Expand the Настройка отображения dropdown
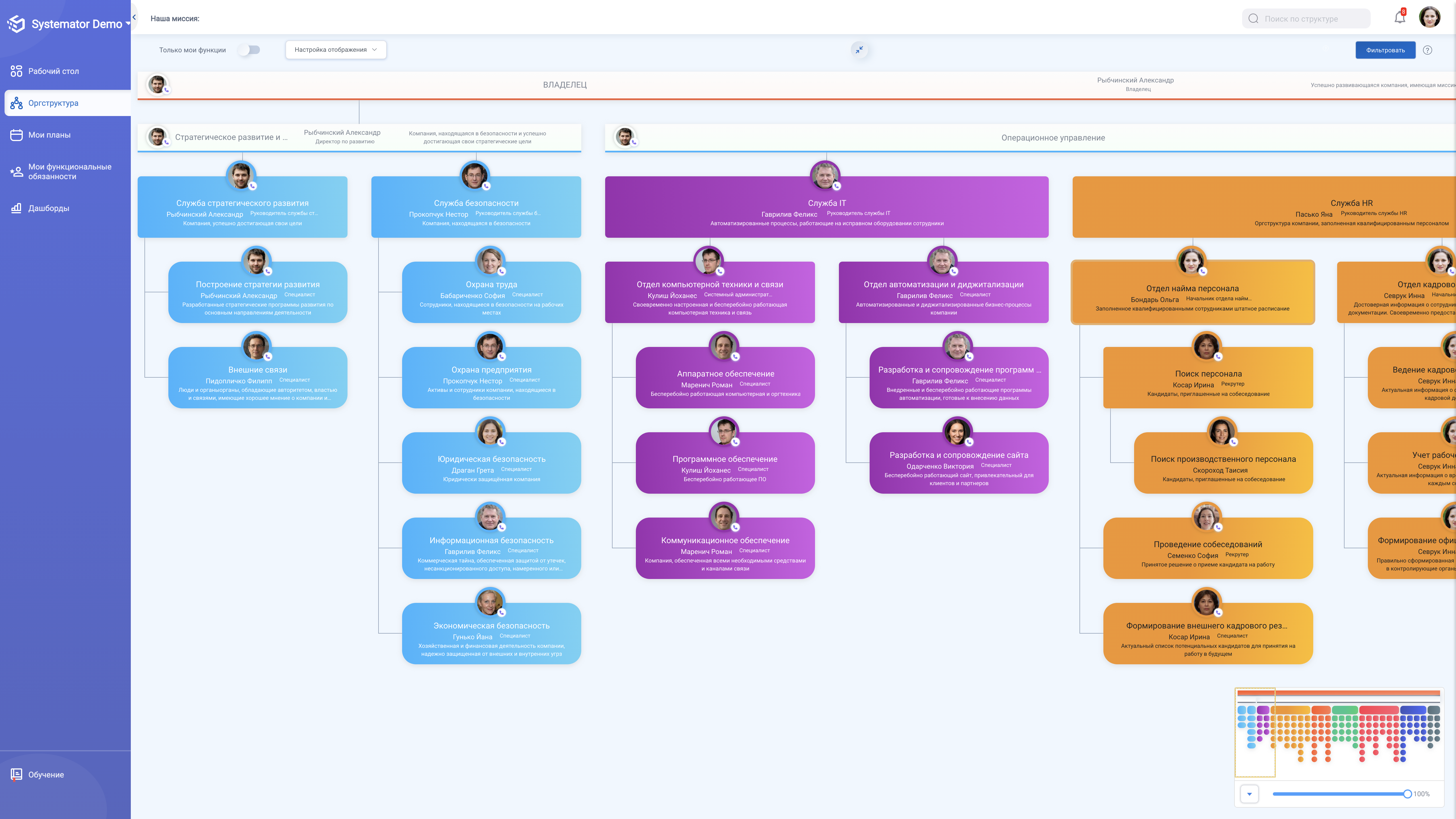This screenshot has width=1456, height=819. [336, 50]
